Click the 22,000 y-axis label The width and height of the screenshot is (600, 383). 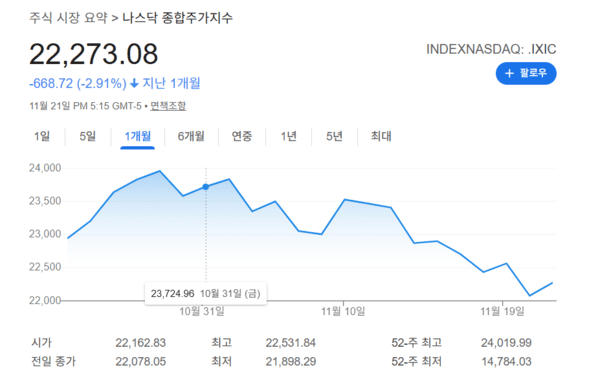tap(45, 300)
